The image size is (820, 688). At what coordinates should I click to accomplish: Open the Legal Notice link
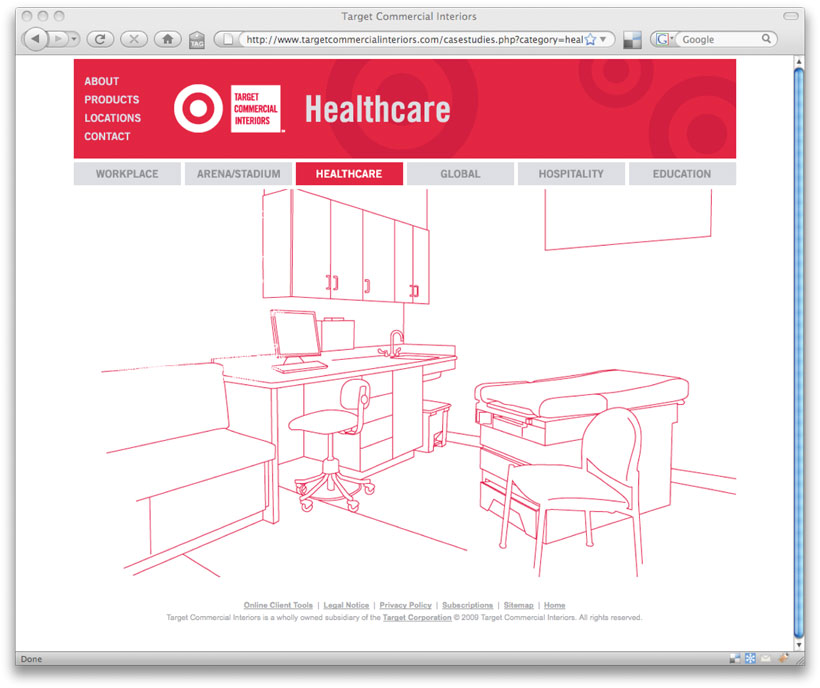346,605
